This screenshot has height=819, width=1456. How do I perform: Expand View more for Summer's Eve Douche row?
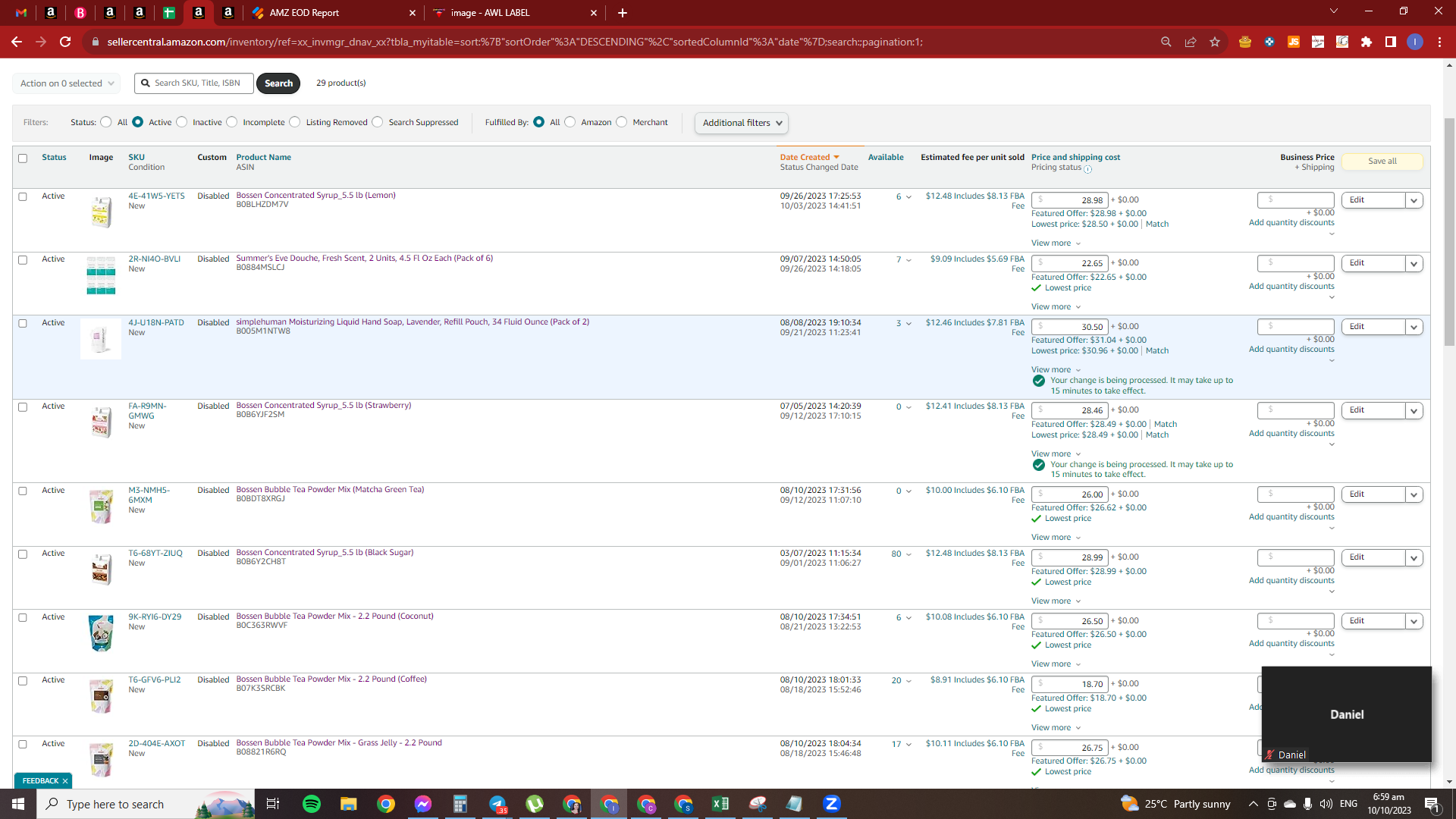[x=1056, y=307]
